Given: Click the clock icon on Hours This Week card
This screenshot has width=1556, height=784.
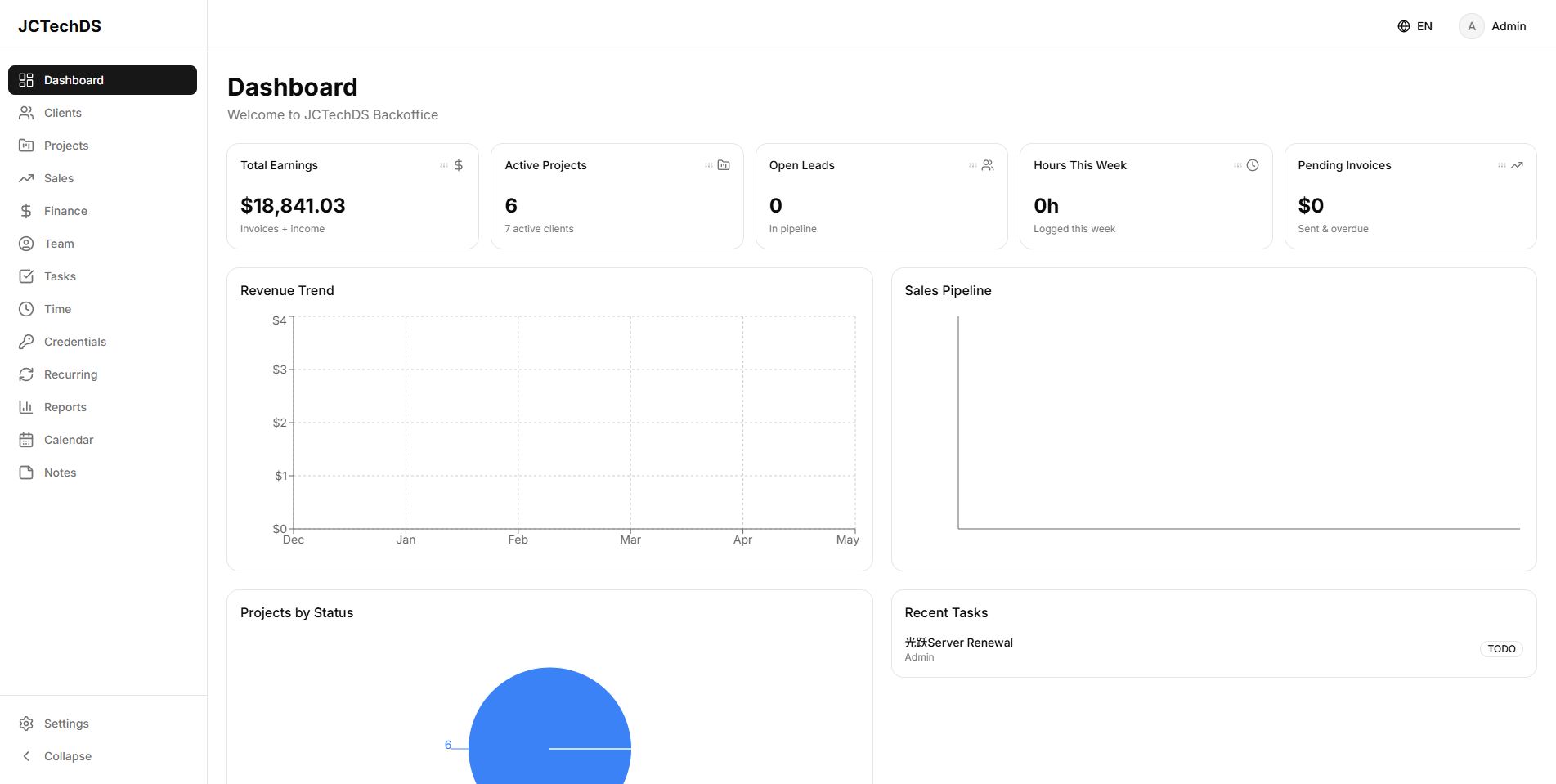Looking at the screenshot, I should (1253, 165).
